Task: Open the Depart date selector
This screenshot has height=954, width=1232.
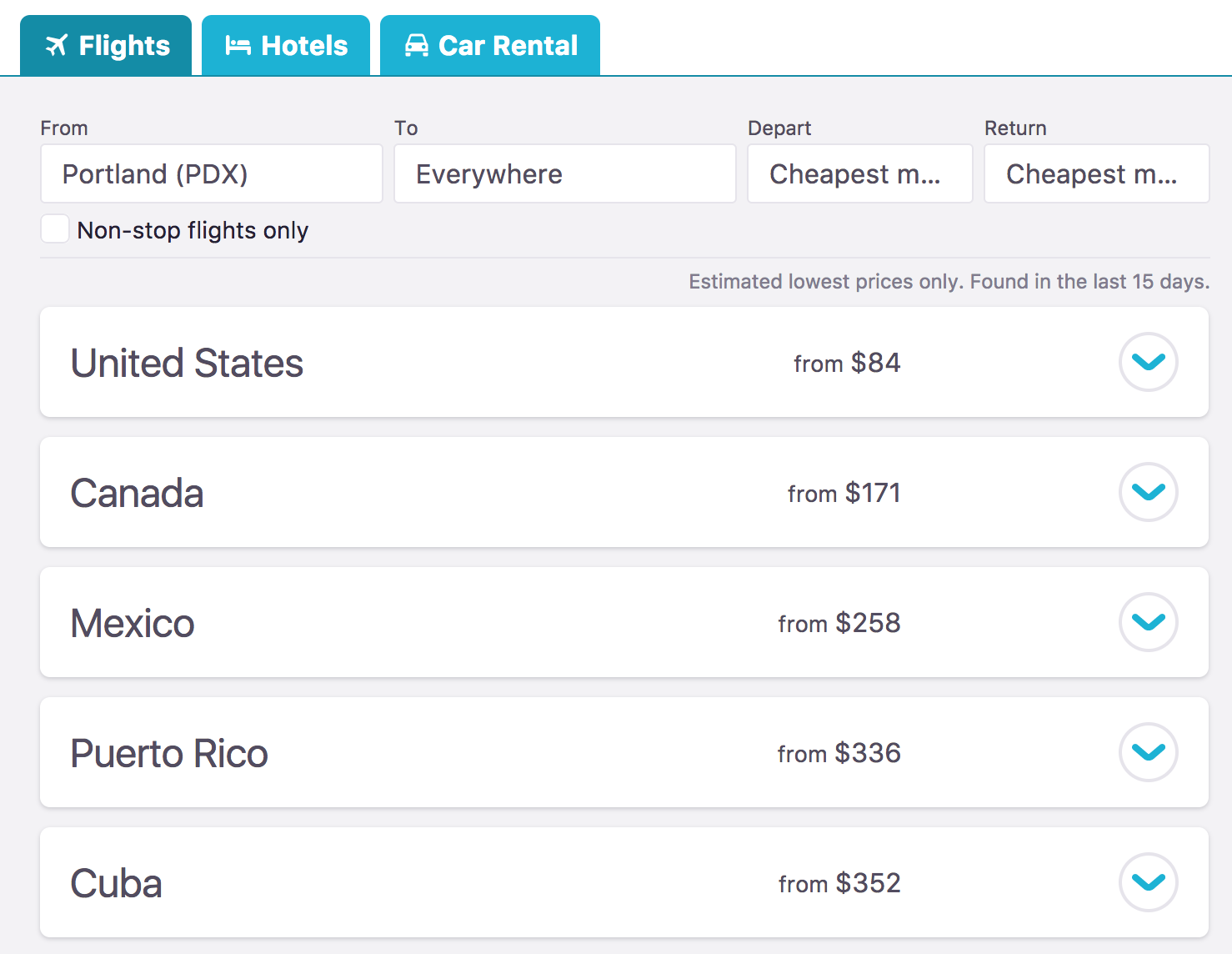Action: coord(859,173)
